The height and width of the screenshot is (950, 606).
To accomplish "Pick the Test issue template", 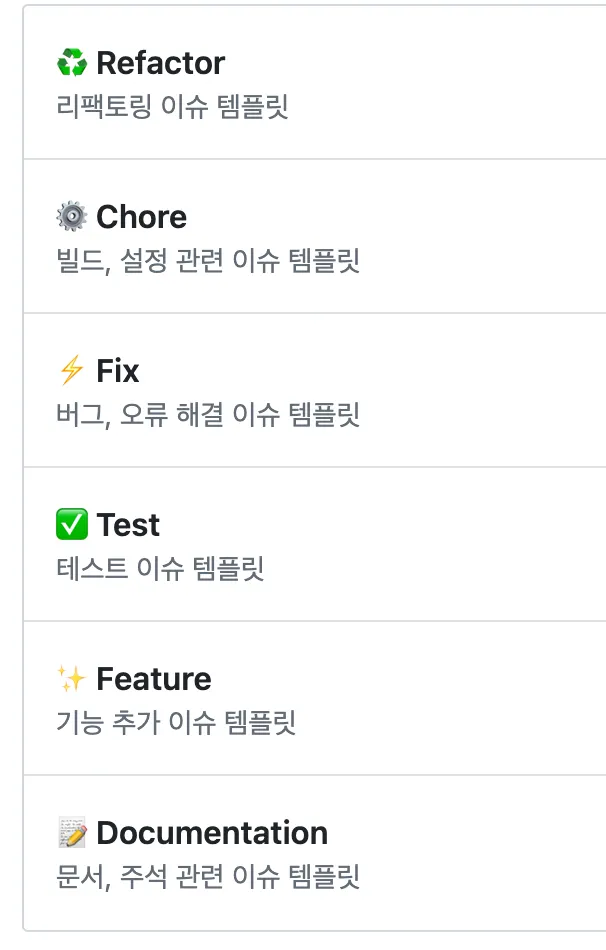I will coord(128,526).
